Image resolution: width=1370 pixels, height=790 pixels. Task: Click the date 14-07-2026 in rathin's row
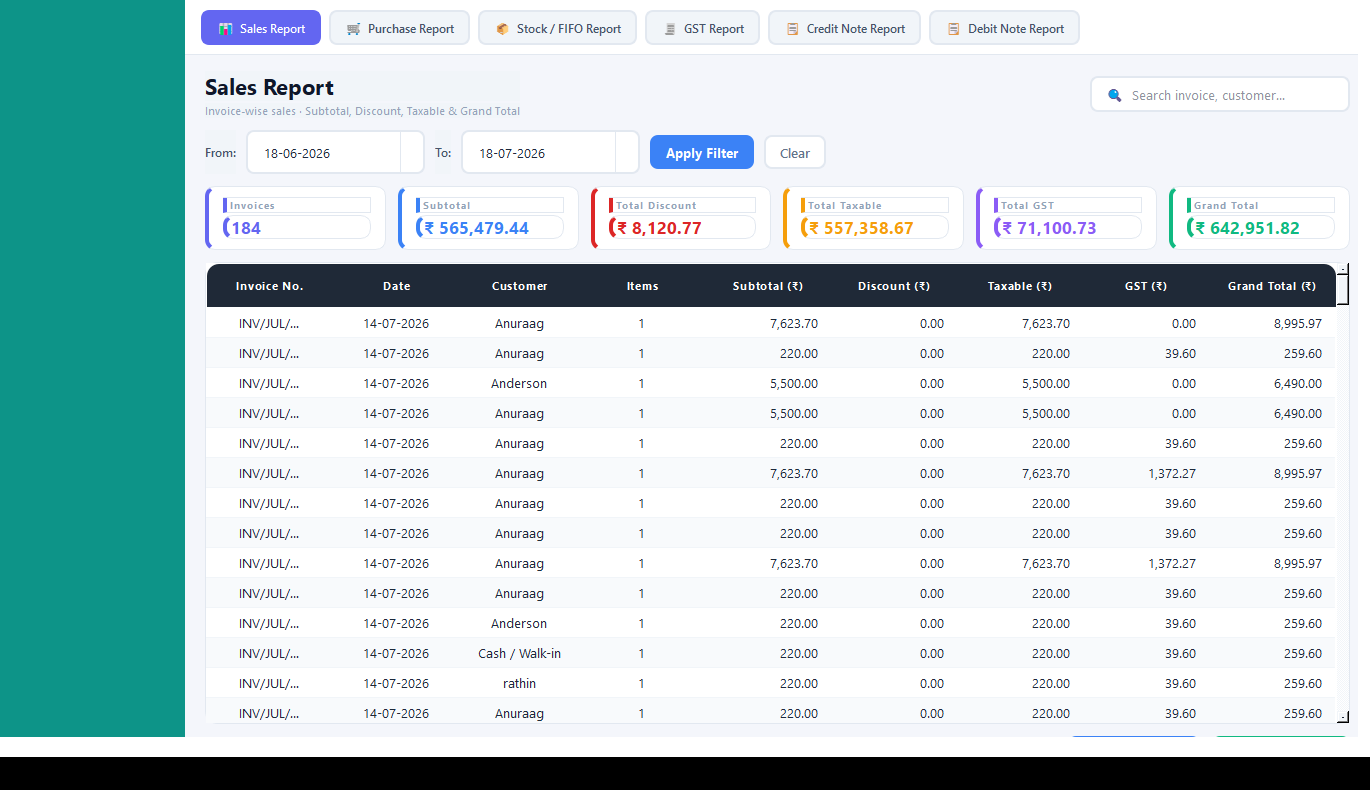coord(396,683)
